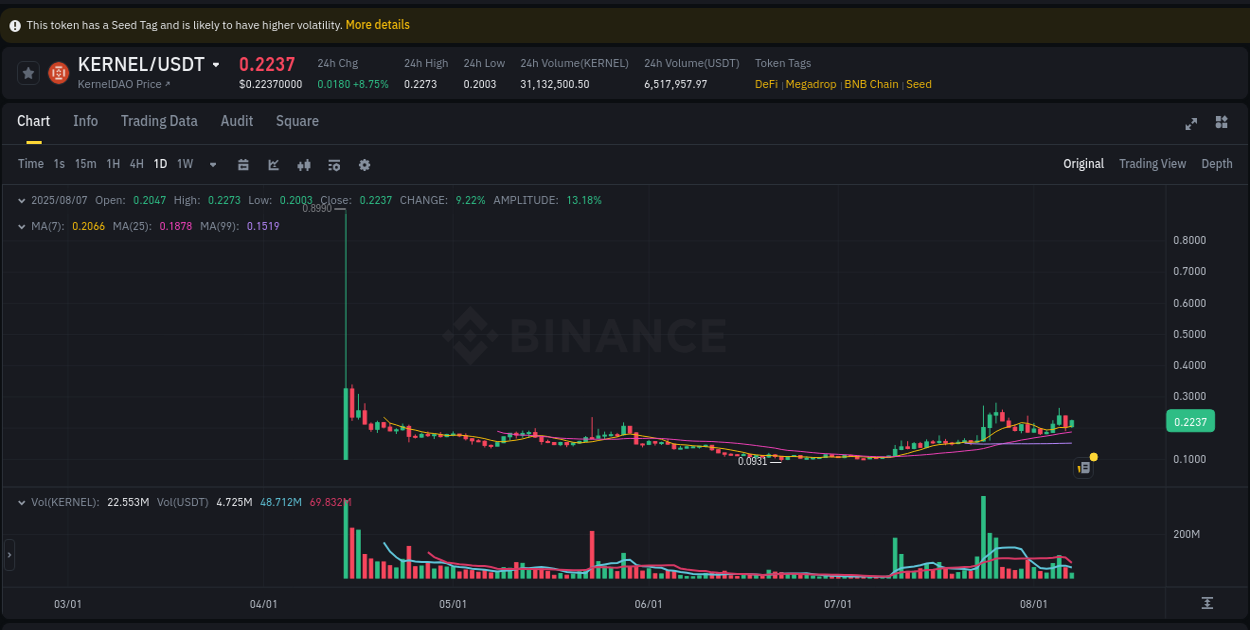The height and width of the screenshot is (630, 1250).
Task: Expand chart to fullscreen via arrows icon
Action: 1191,124
